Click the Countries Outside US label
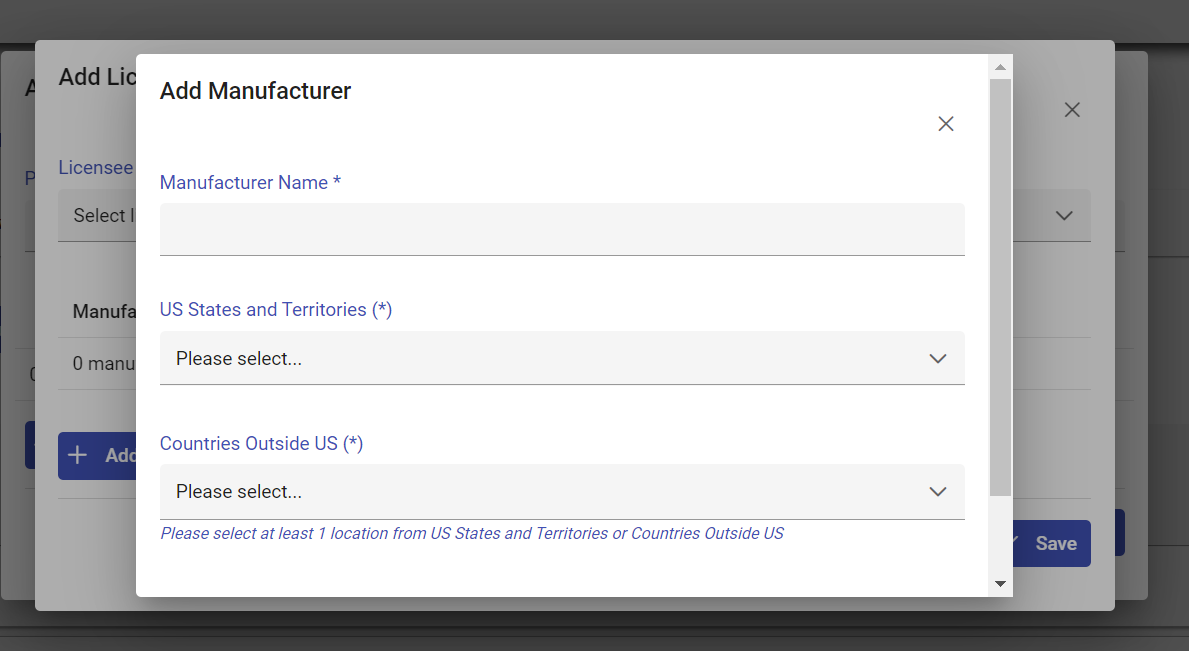 point(261,443)
